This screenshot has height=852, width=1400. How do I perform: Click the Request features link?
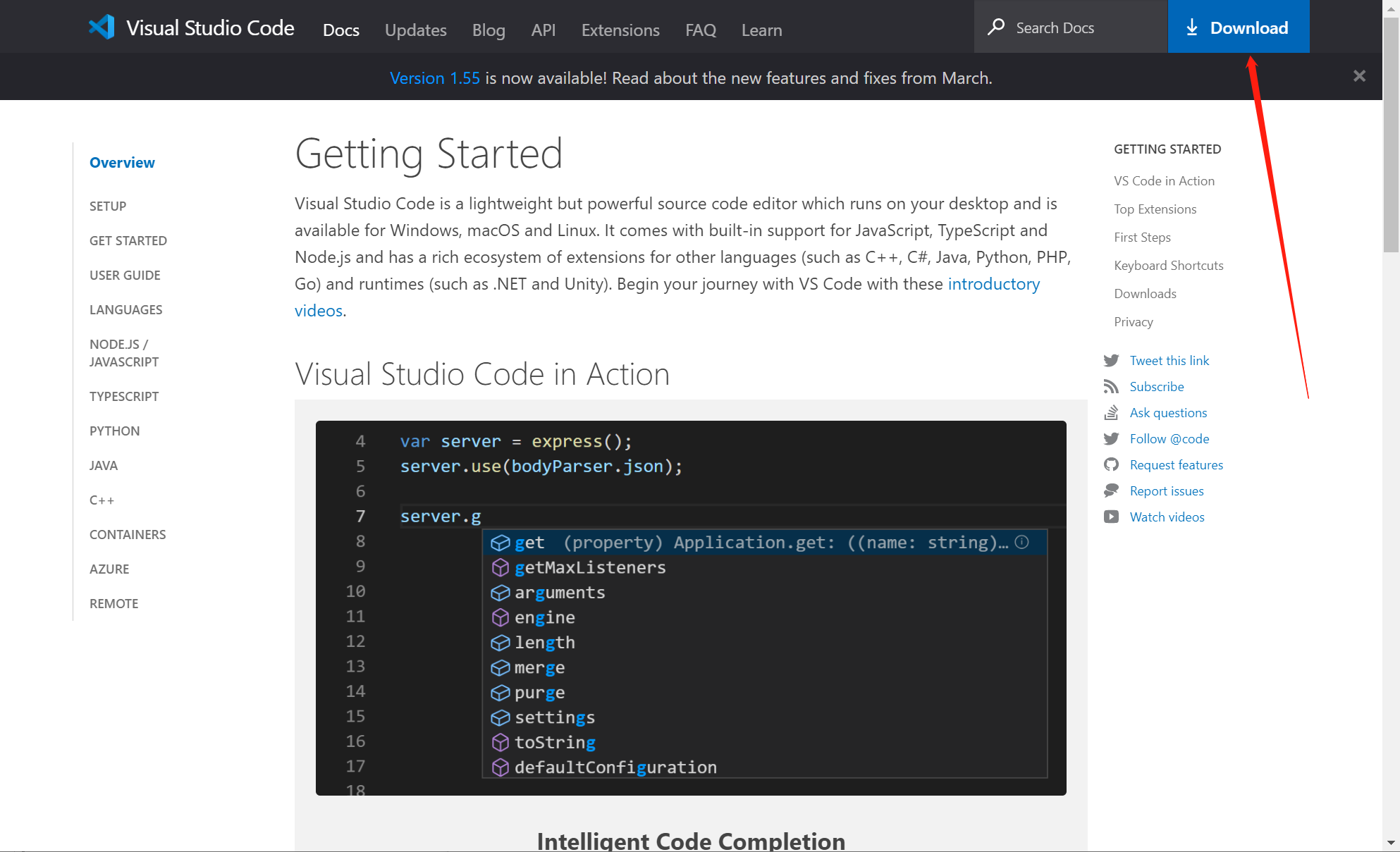point(1176,465)
